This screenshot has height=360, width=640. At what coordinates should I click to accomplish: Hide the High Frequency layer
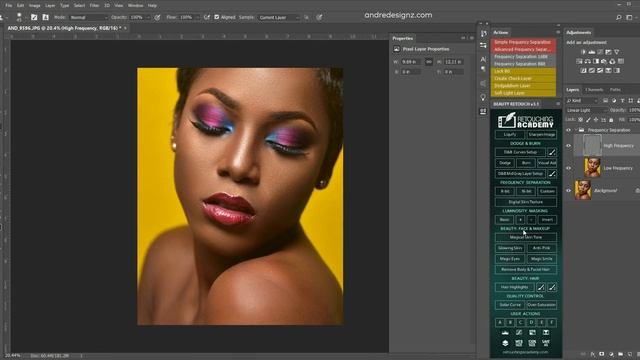pyautogui.click(x=569, y=146)
